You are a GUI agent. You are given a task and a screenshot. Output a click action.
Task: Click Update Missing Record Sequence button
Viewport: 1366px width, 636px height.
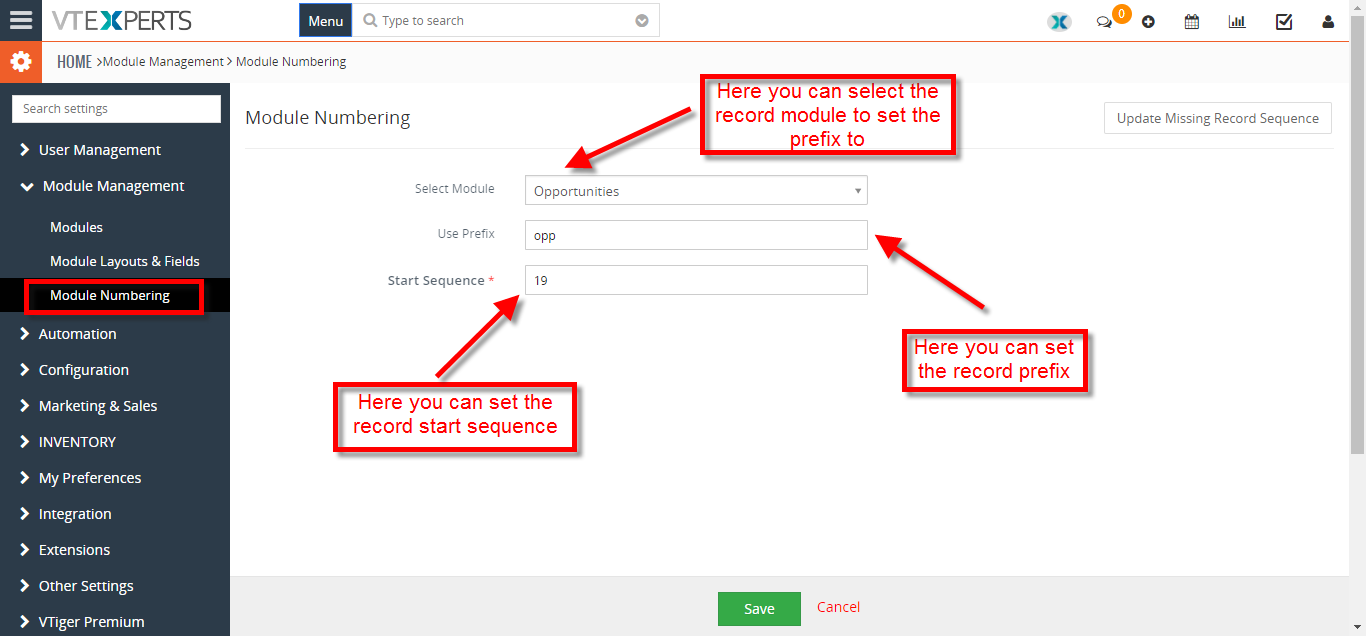click(x=1218, y=118)
